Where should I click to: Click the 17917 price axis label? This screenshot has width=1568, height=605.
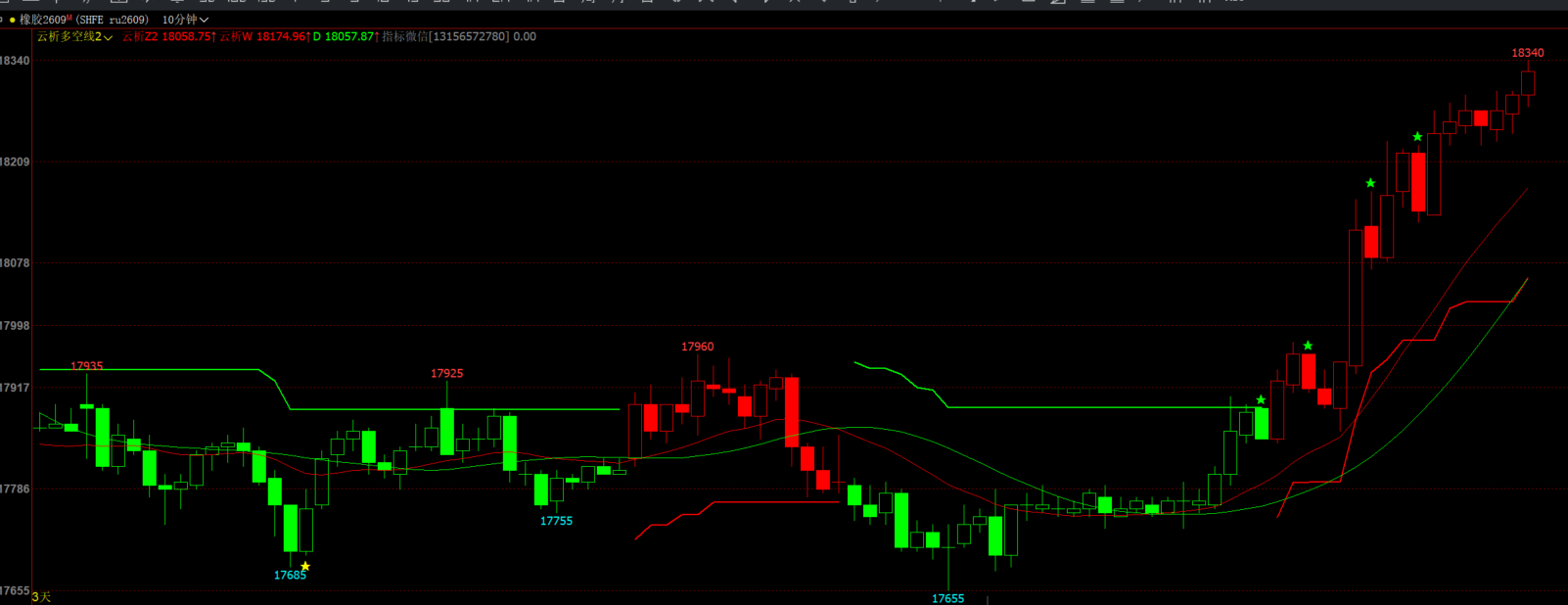tap(15, 388)
